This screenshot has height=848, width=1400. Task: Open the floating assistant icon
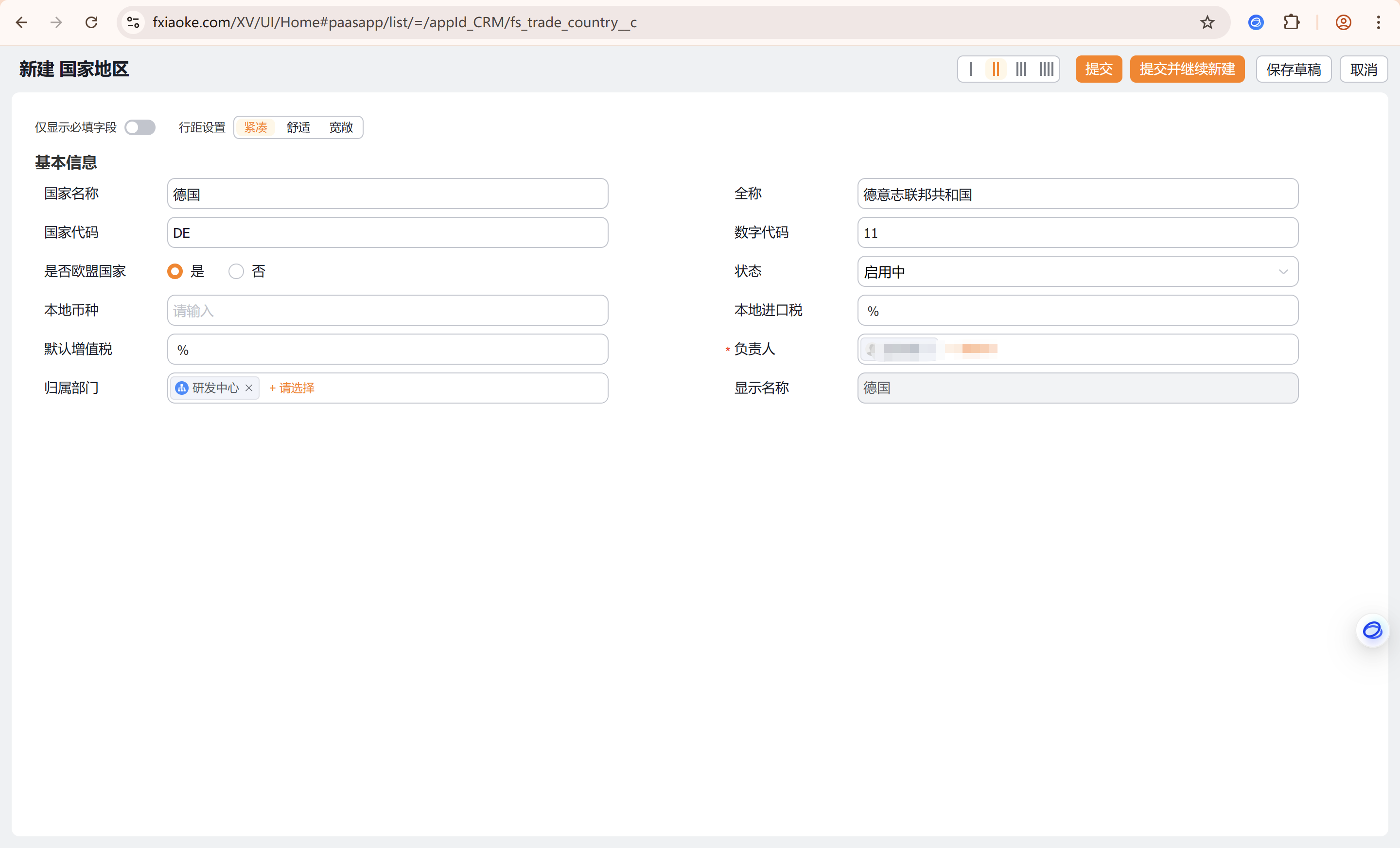pos(1372,630)
